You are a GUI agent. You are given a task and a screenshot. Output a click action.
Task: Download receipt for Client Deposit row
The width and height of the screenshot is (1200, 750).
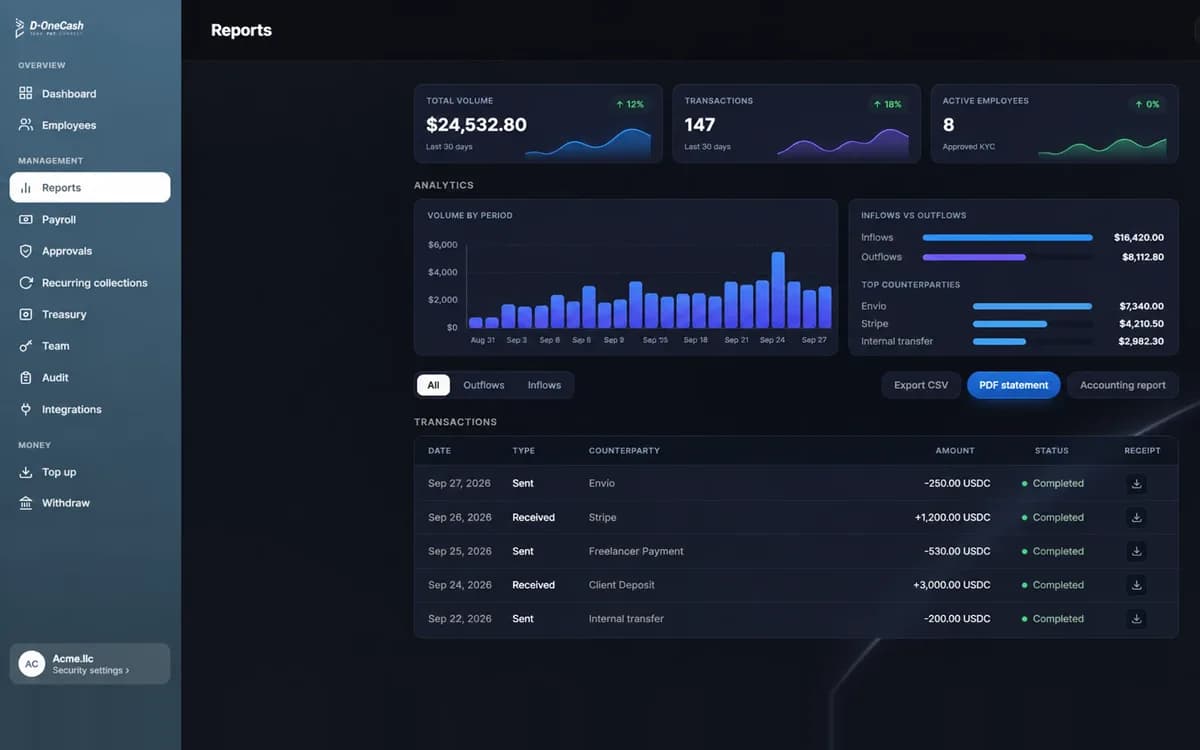[1136, 585]
